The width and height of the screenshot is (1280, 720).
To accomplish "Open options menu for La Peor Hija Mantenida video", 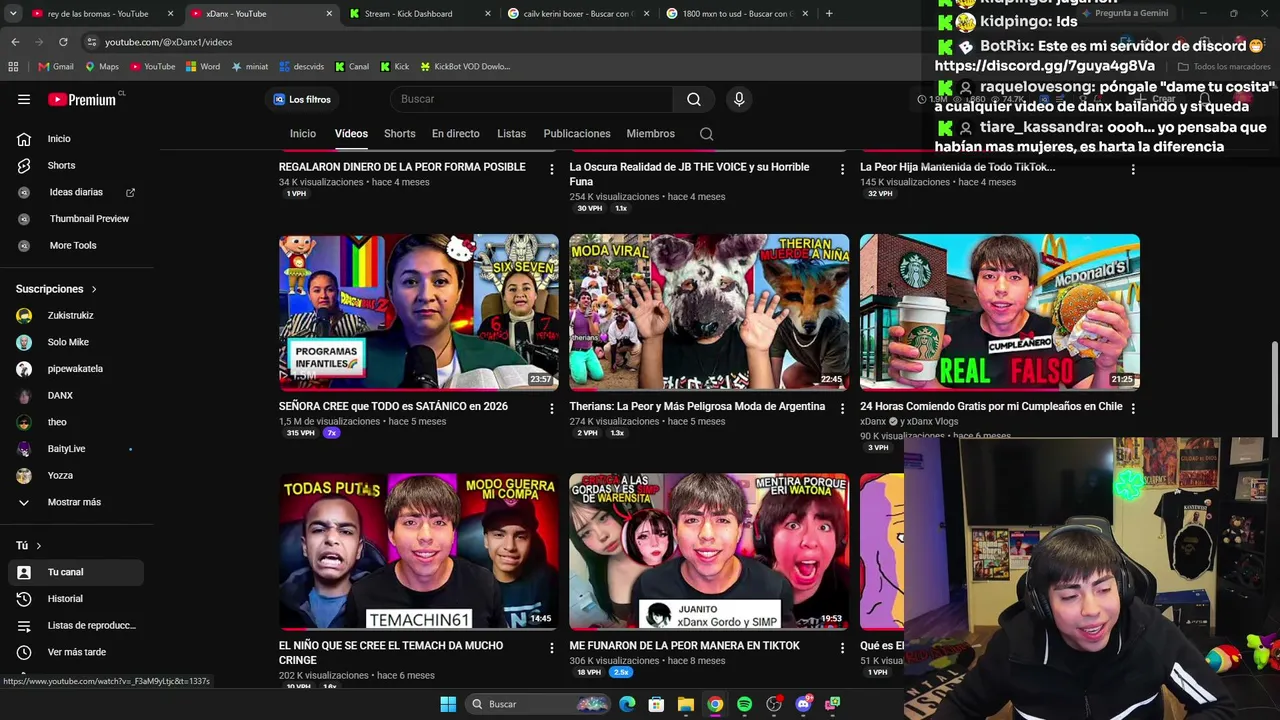I will (x=1133, y=170).
